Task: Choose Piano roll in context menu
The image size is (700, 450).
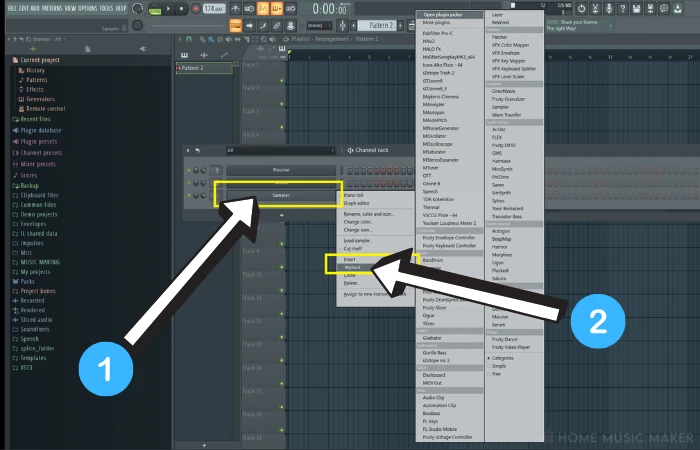Action: click(354, 195)
